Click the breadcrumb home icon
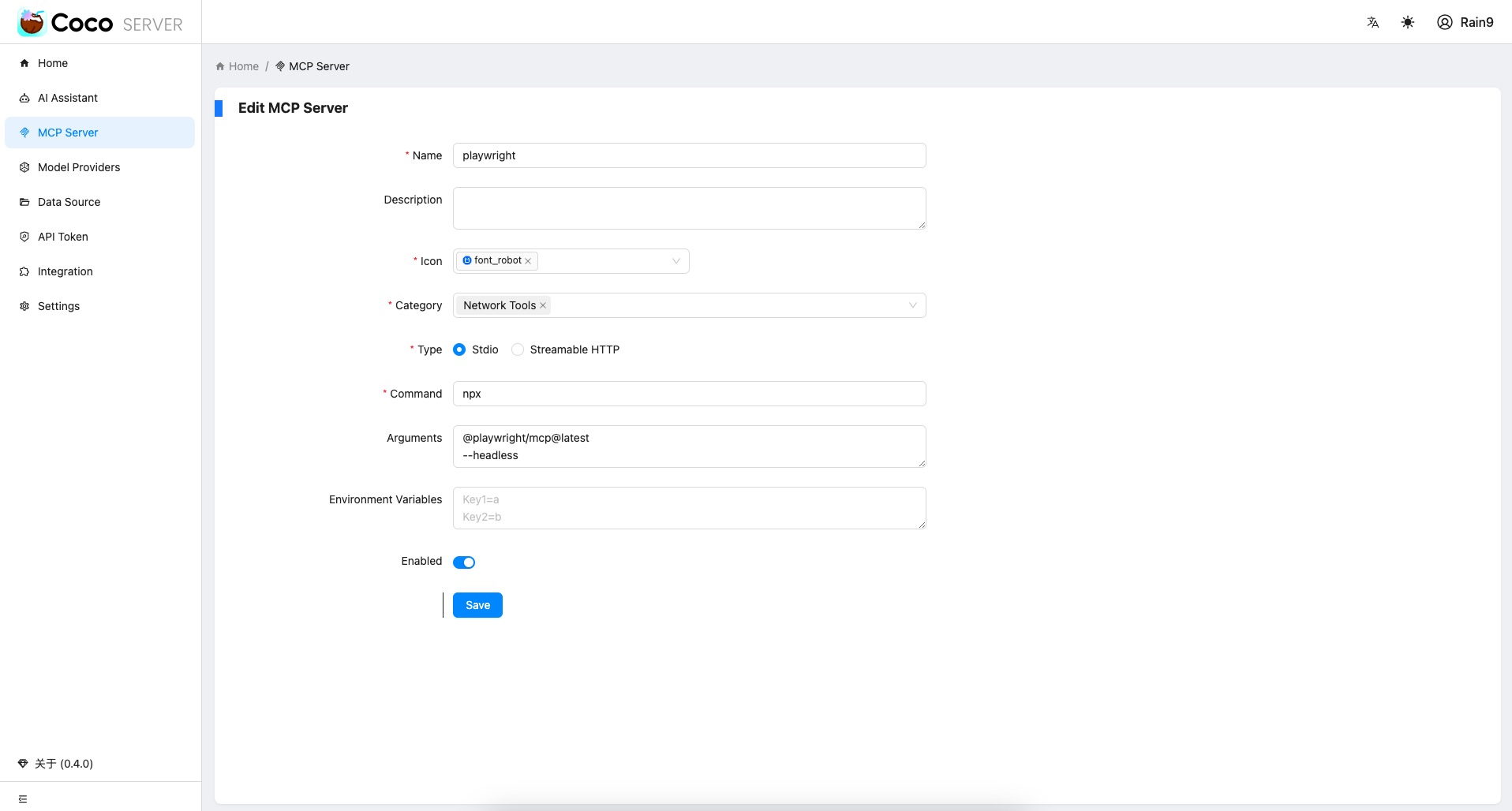This screenshot has width=1512, height=811. coord(220,66)
